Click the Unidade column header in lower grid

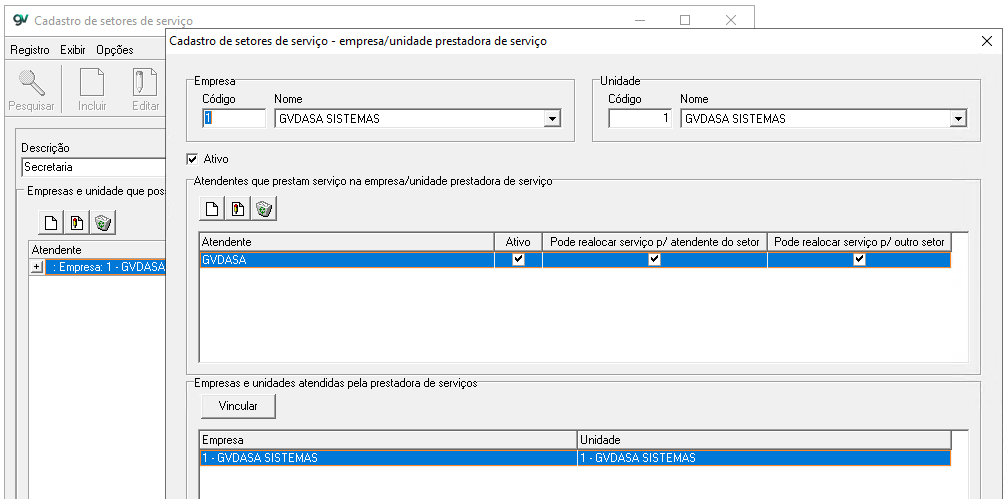[764, 440]
